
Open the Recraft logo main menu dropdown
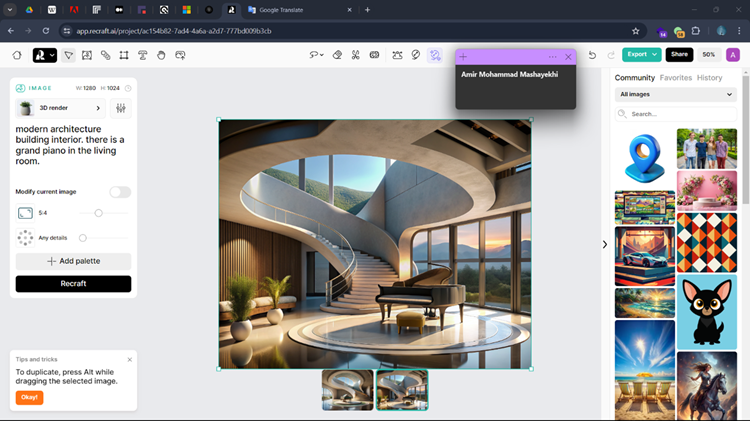44,55
